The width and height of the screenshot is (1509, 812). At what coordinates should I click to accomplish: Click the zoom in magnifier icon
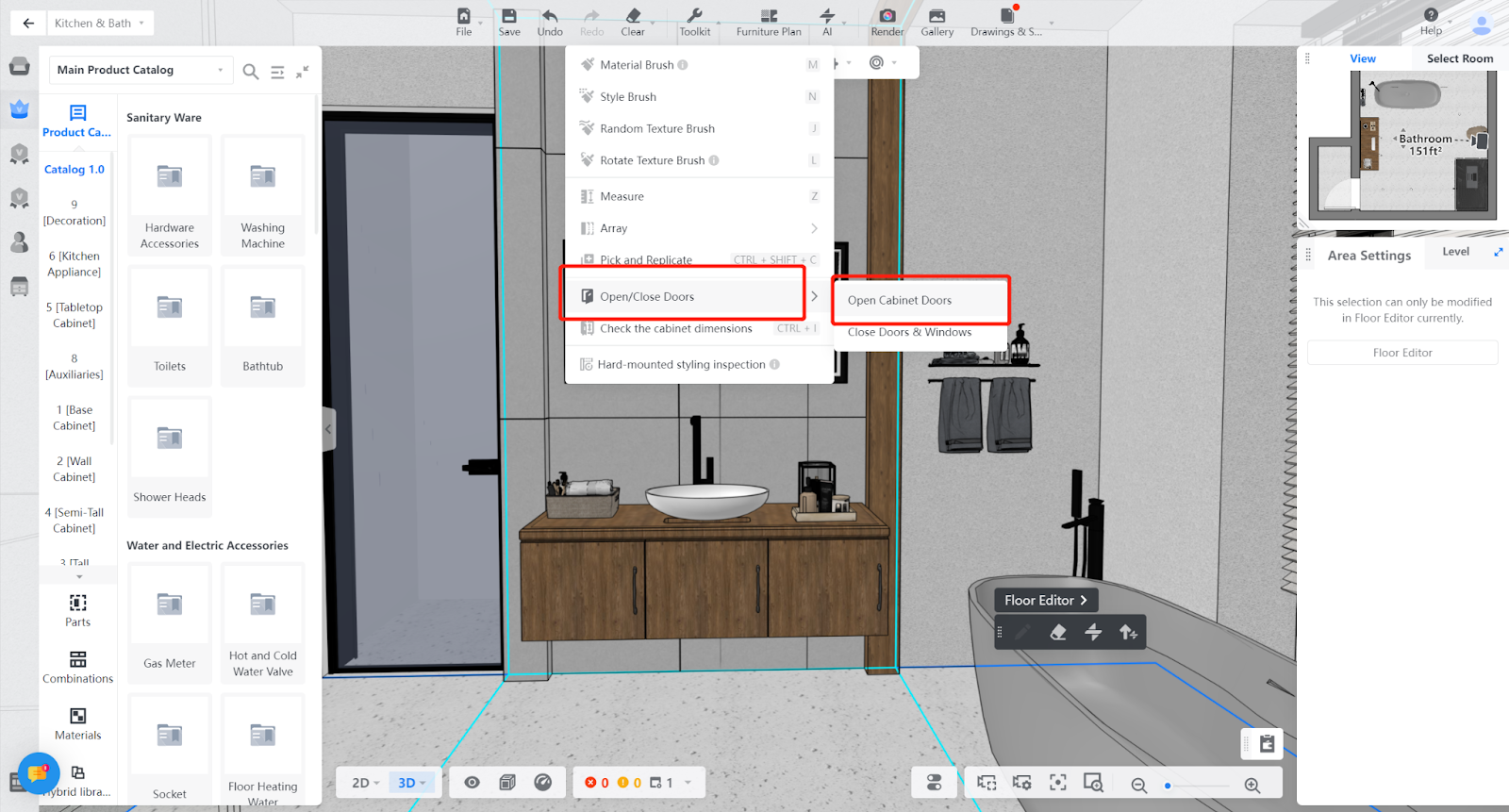[x=1252, y=786]
